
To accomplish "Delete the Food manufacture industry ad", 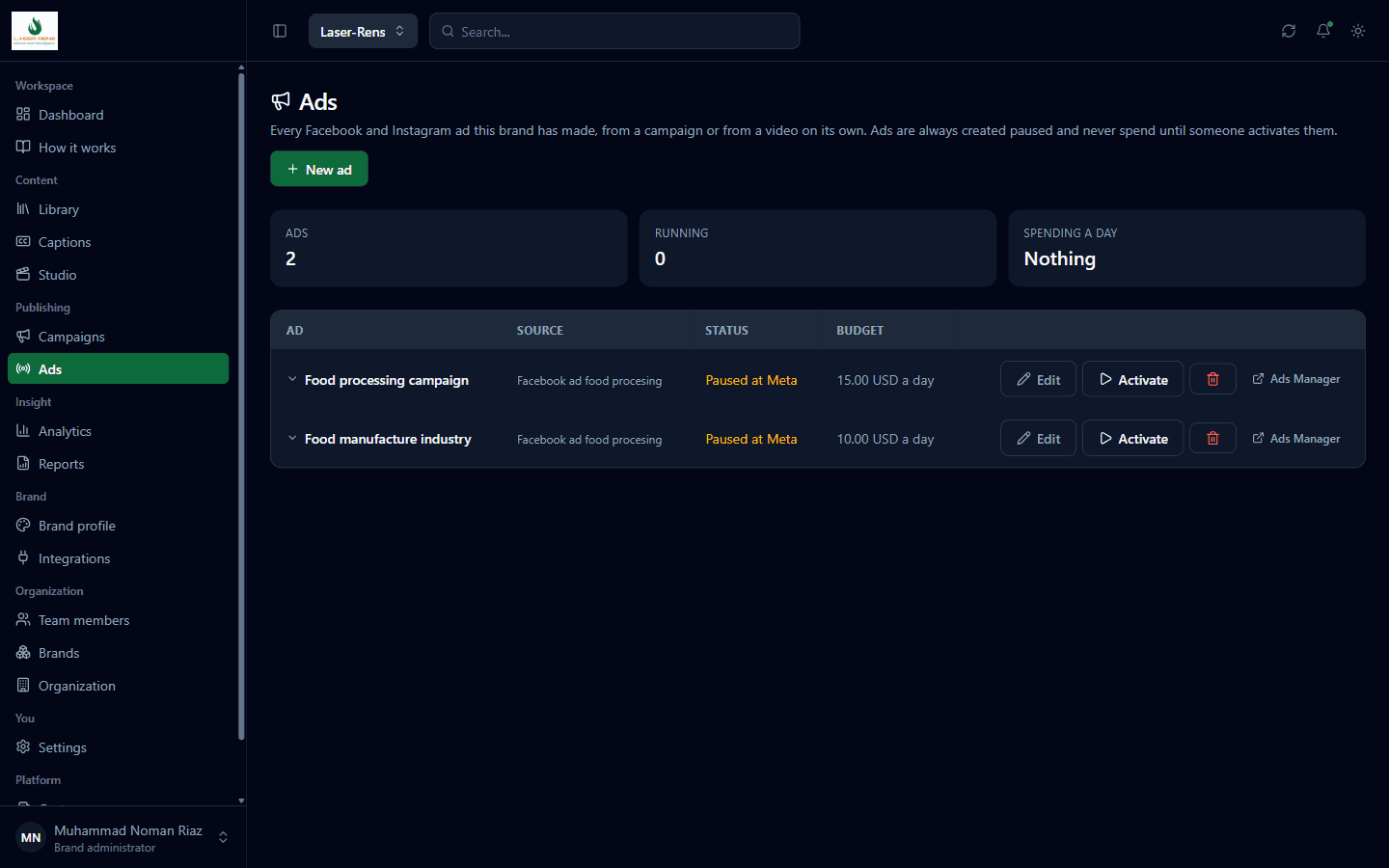I will (1212, 438).
